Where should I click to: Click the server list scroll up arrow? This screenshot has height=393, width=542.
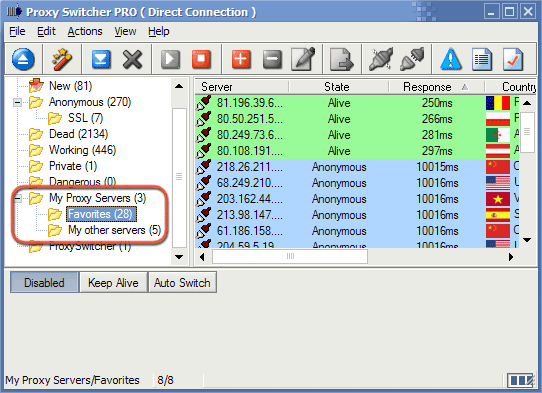[x=527, y=103]
